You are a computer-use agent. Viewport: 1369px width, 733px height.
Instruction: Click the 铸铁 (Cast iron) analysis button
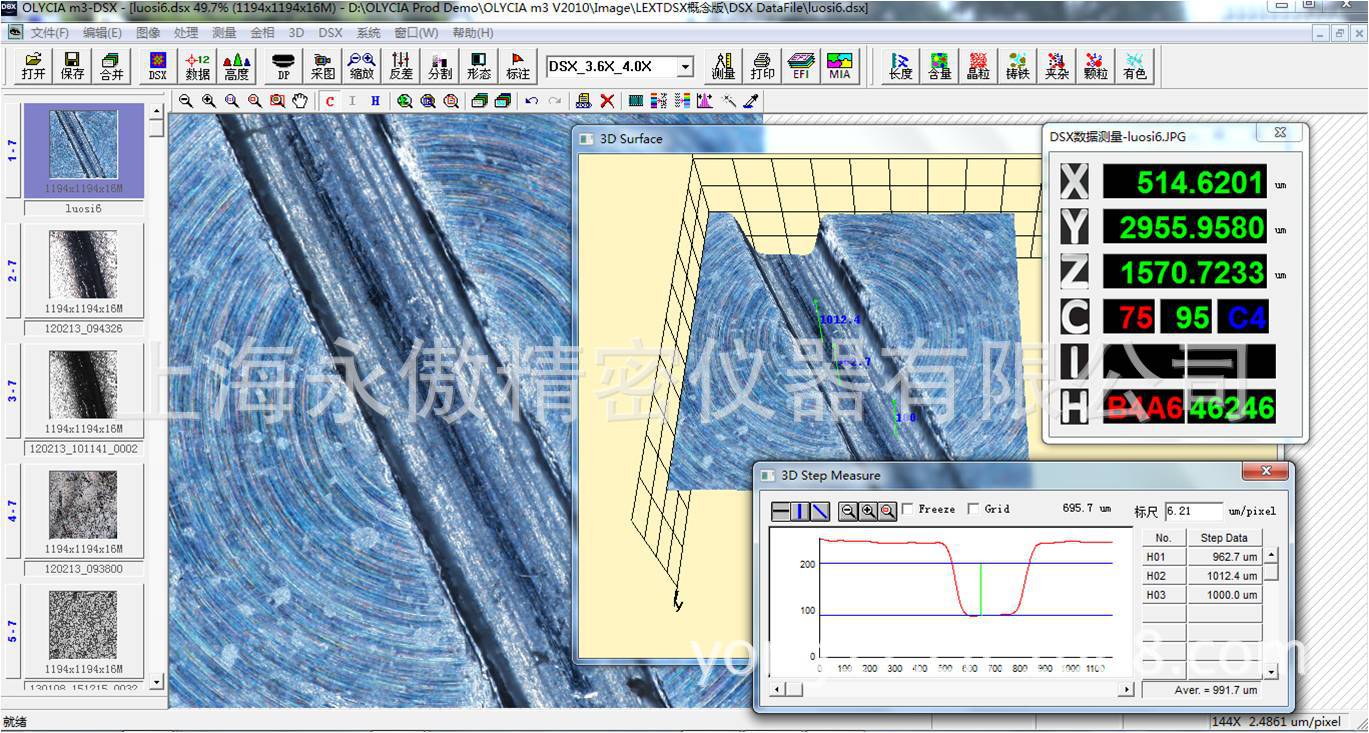(1017, 66)
